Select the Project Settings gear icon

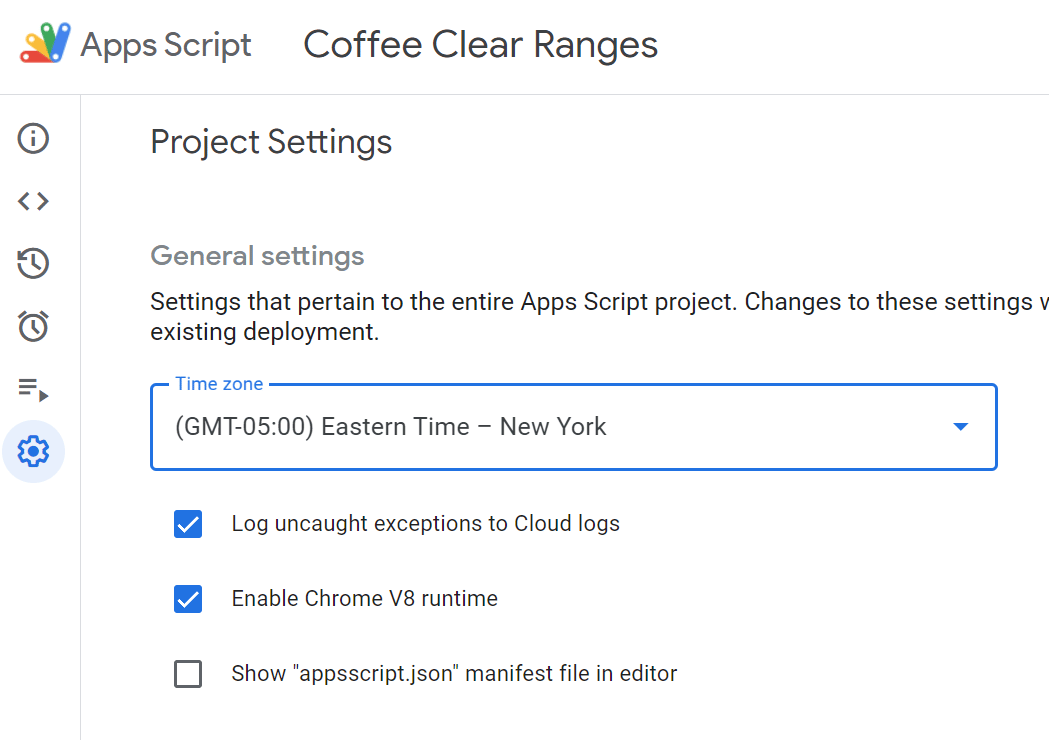click(33, 452)
